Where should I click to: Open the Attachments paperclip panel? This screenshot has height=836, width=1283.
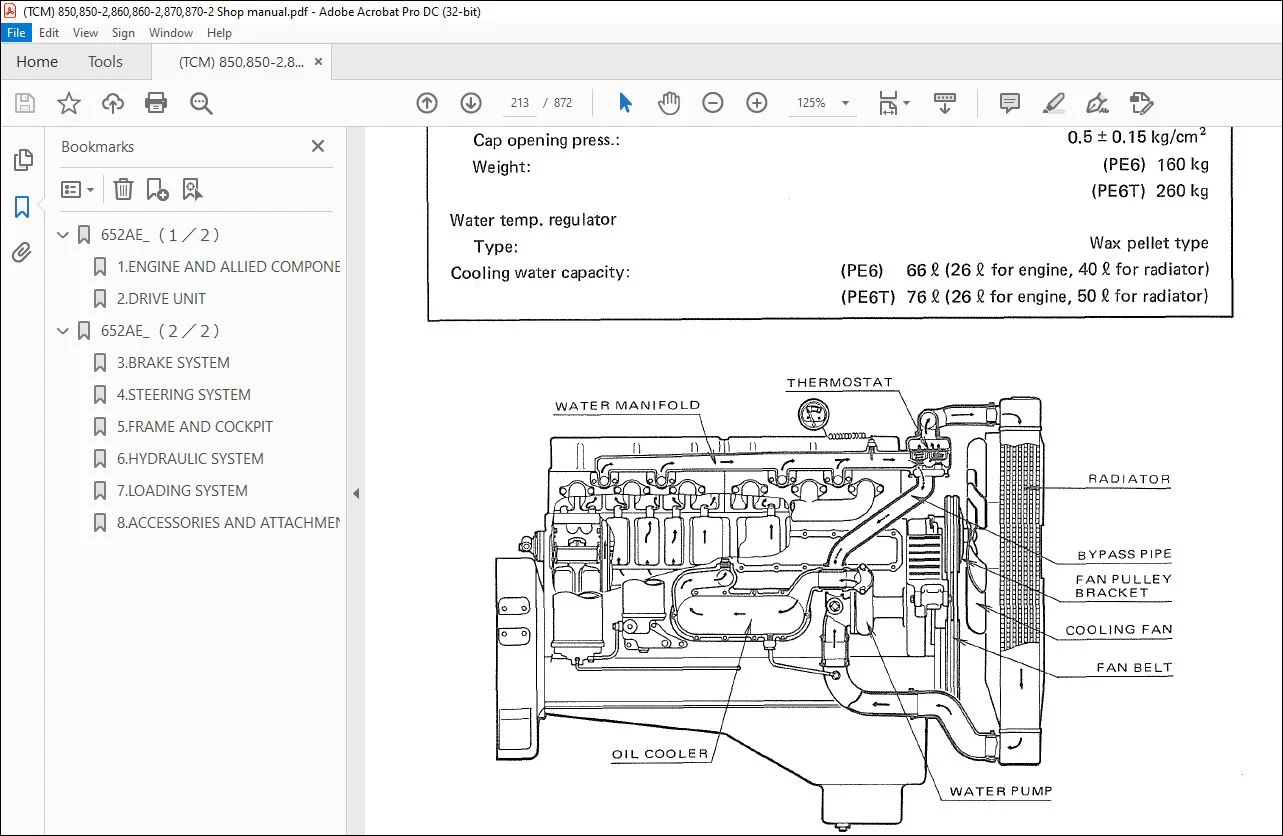pos(22,253)
